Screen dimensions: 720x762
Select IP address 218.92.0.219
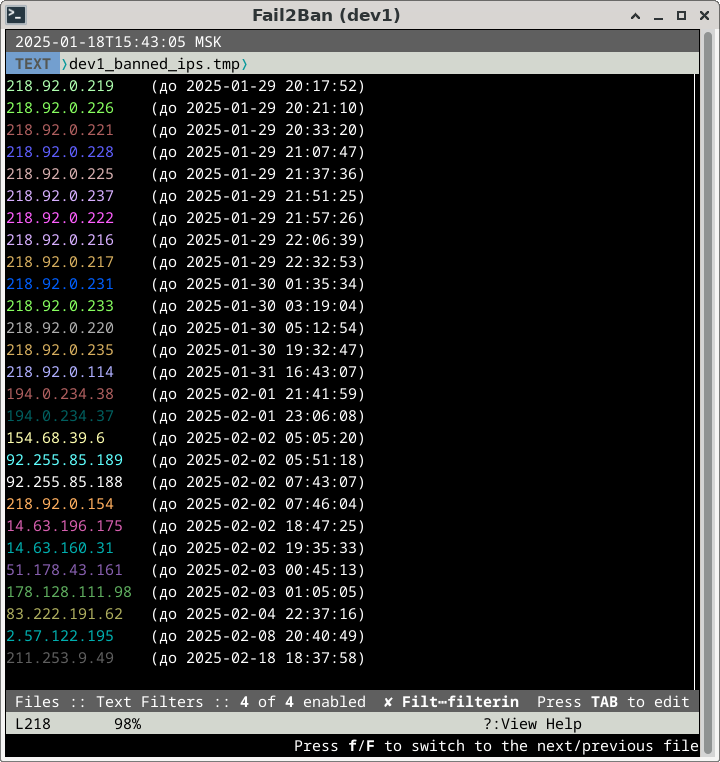click(x=60, y=86)
